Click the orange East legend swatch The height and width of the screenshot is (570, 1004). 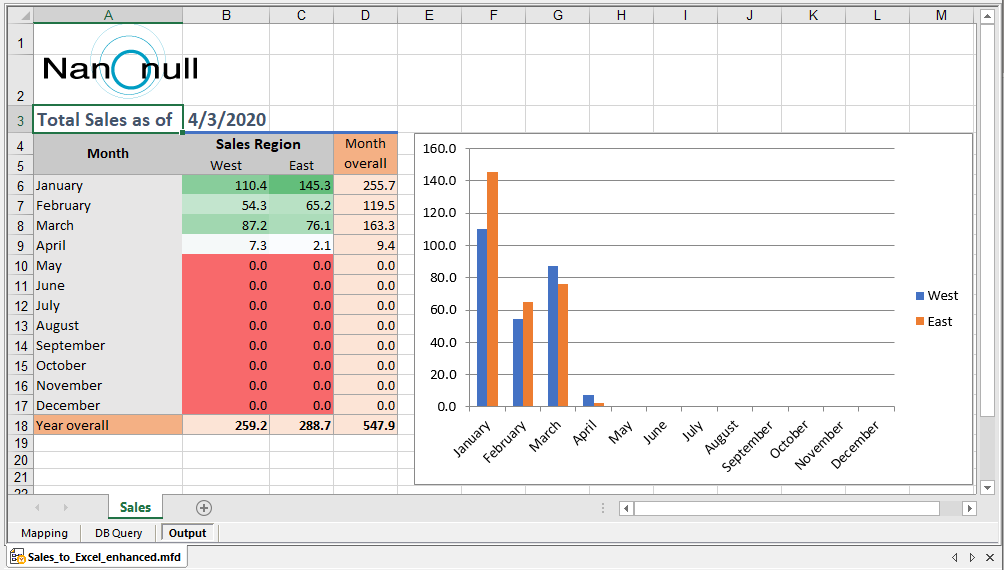[x=920, y=322]
